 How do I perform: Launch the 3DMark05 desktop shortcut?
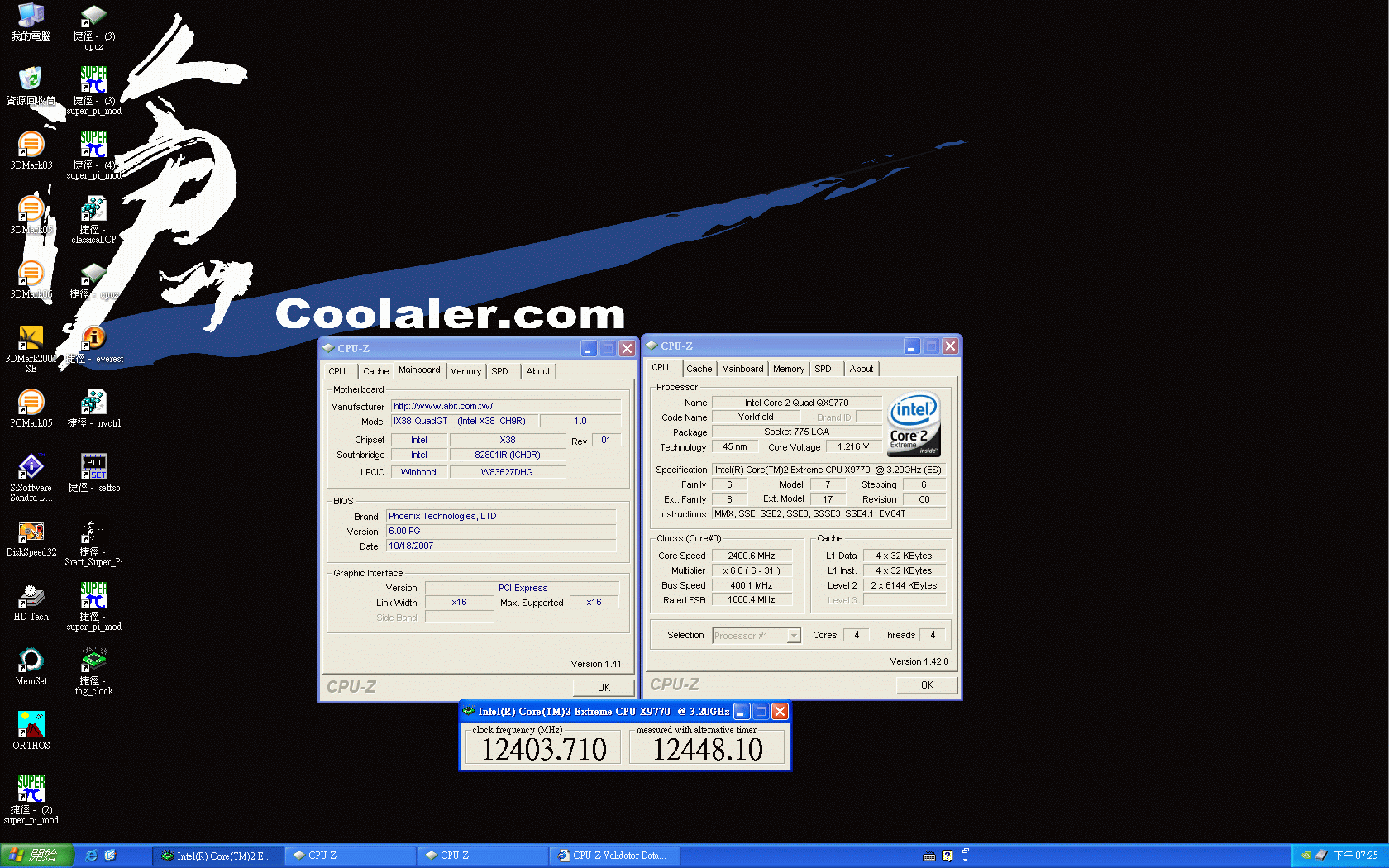coord(31,216)
